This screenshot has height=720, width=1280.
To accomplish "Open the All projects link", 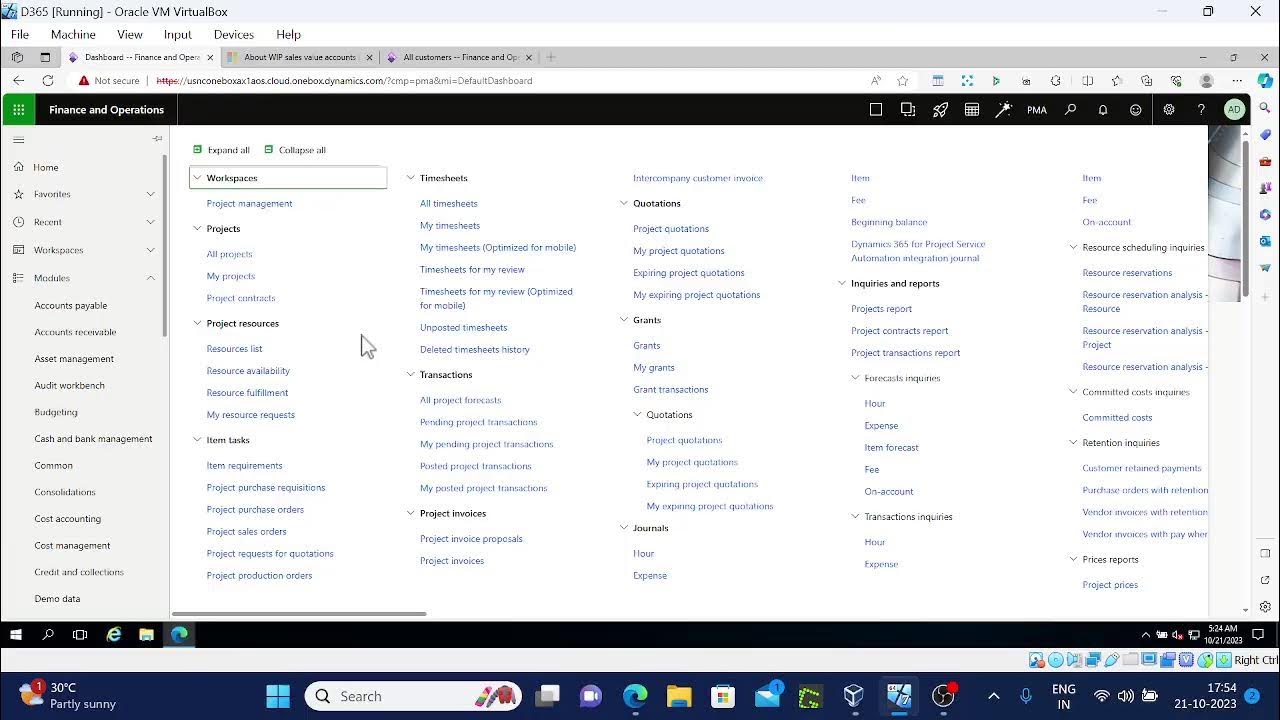I will (x=229, y=254).
